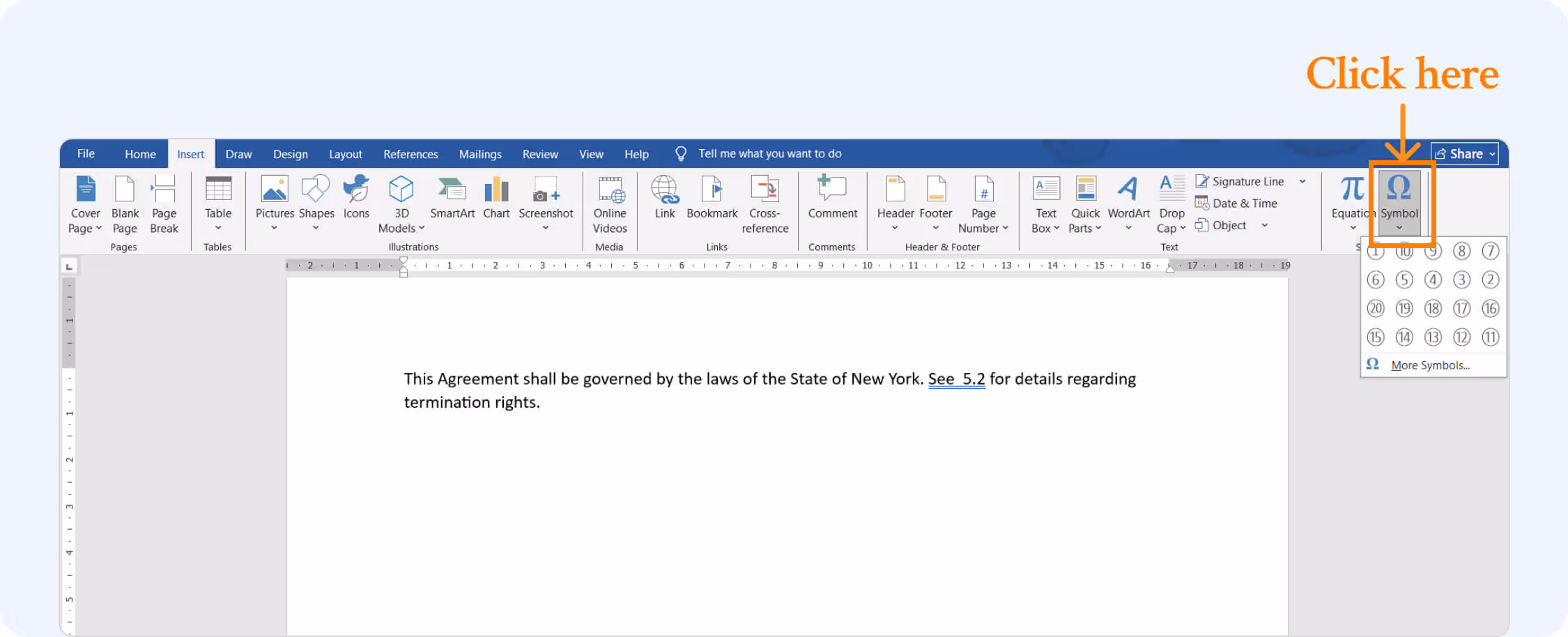Viewport: 1568px width, 637px height.
Task: Open the Share menu
Action: (x=1464, y=153)
